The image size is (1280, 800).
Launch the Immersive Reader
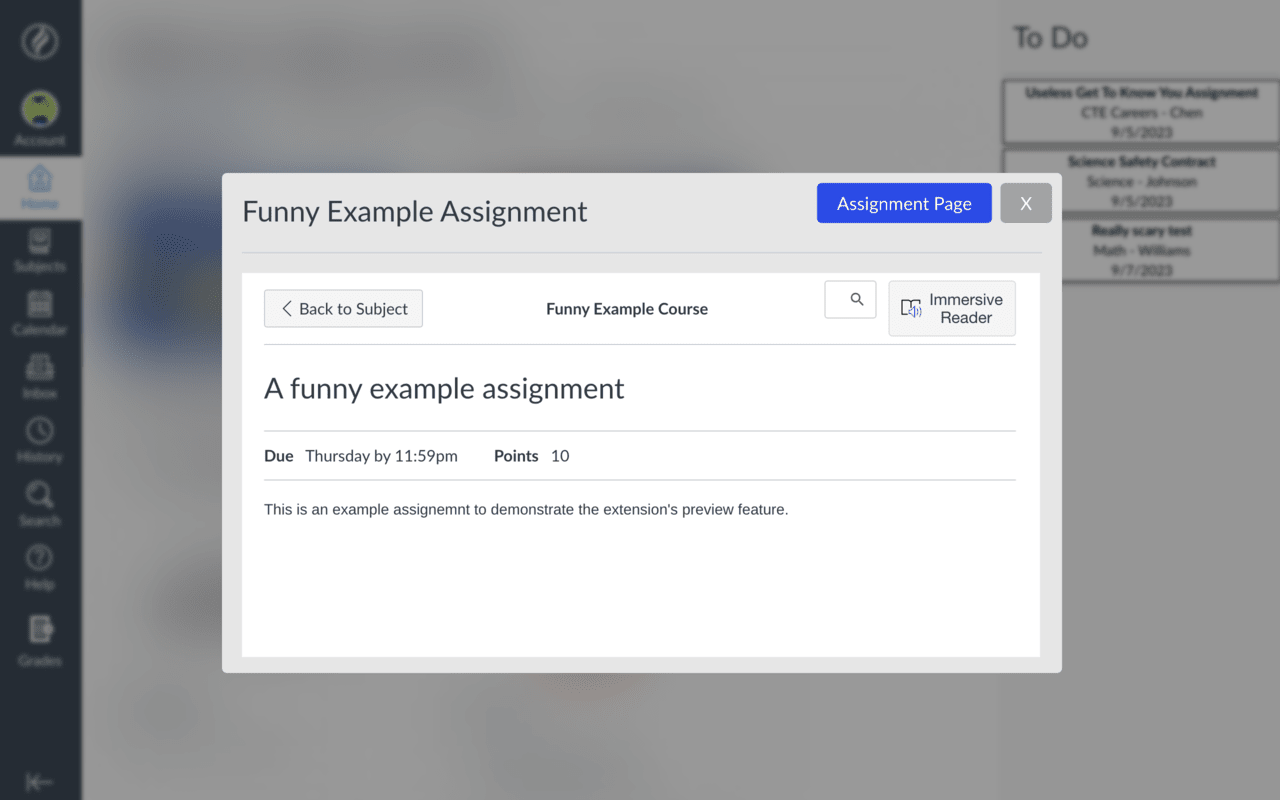[952, 308]
